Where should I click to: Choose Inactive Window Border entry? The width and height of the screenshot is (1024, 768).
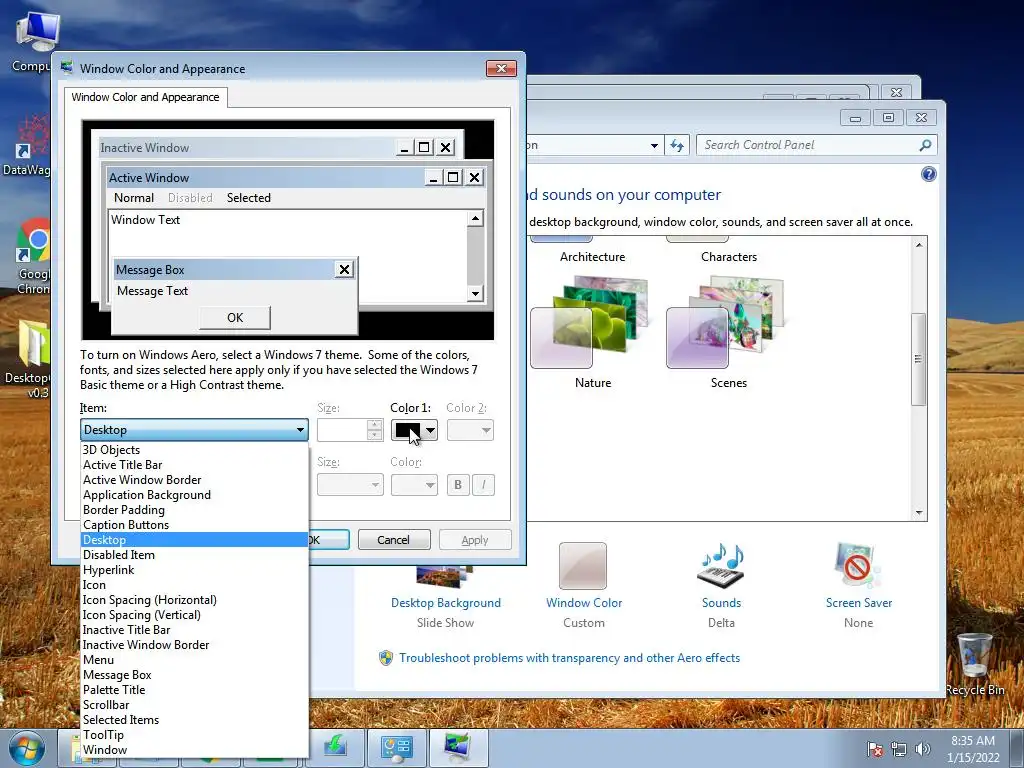coord(195,645)
